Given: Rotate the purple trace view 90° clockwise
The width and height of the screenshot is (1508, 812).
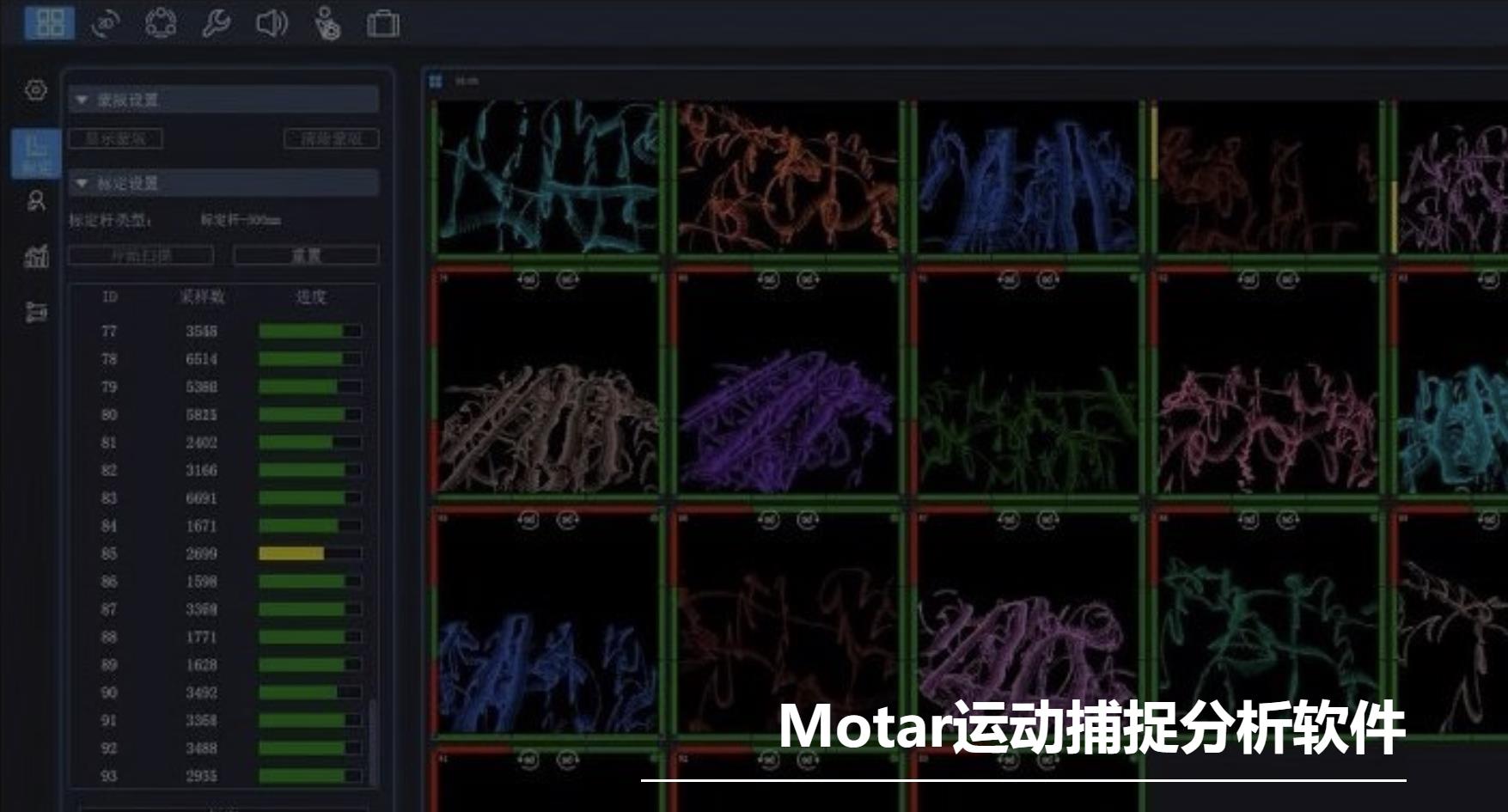Looking at the screenshot, I should [x=808, y=279].
